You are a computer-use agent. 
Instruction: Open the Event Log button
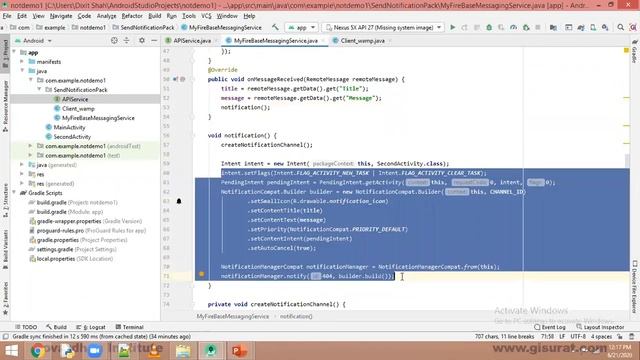pos(550,327)
